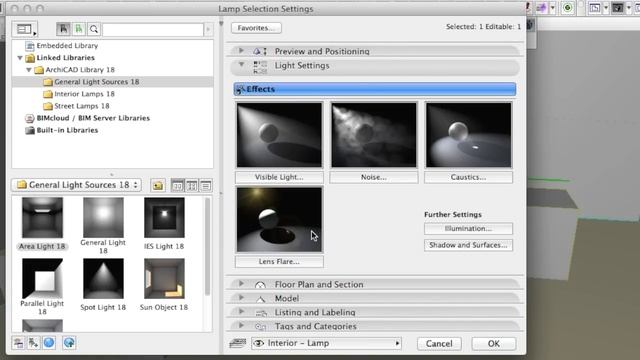640x360 pixels.
Task: Click the Lens Flare preview image
Action: tap(280, 220)
